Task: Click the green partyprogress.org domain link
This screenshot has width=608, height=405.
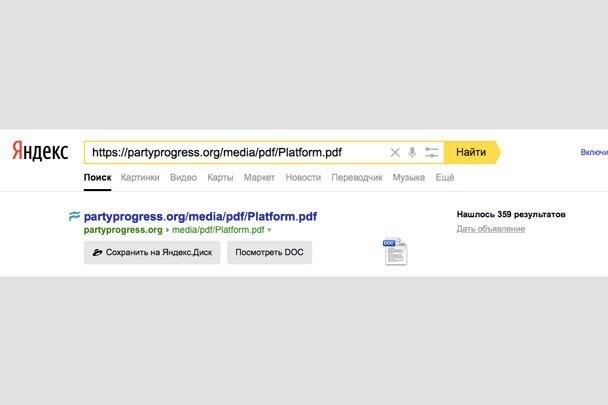Action: (123, 230)
